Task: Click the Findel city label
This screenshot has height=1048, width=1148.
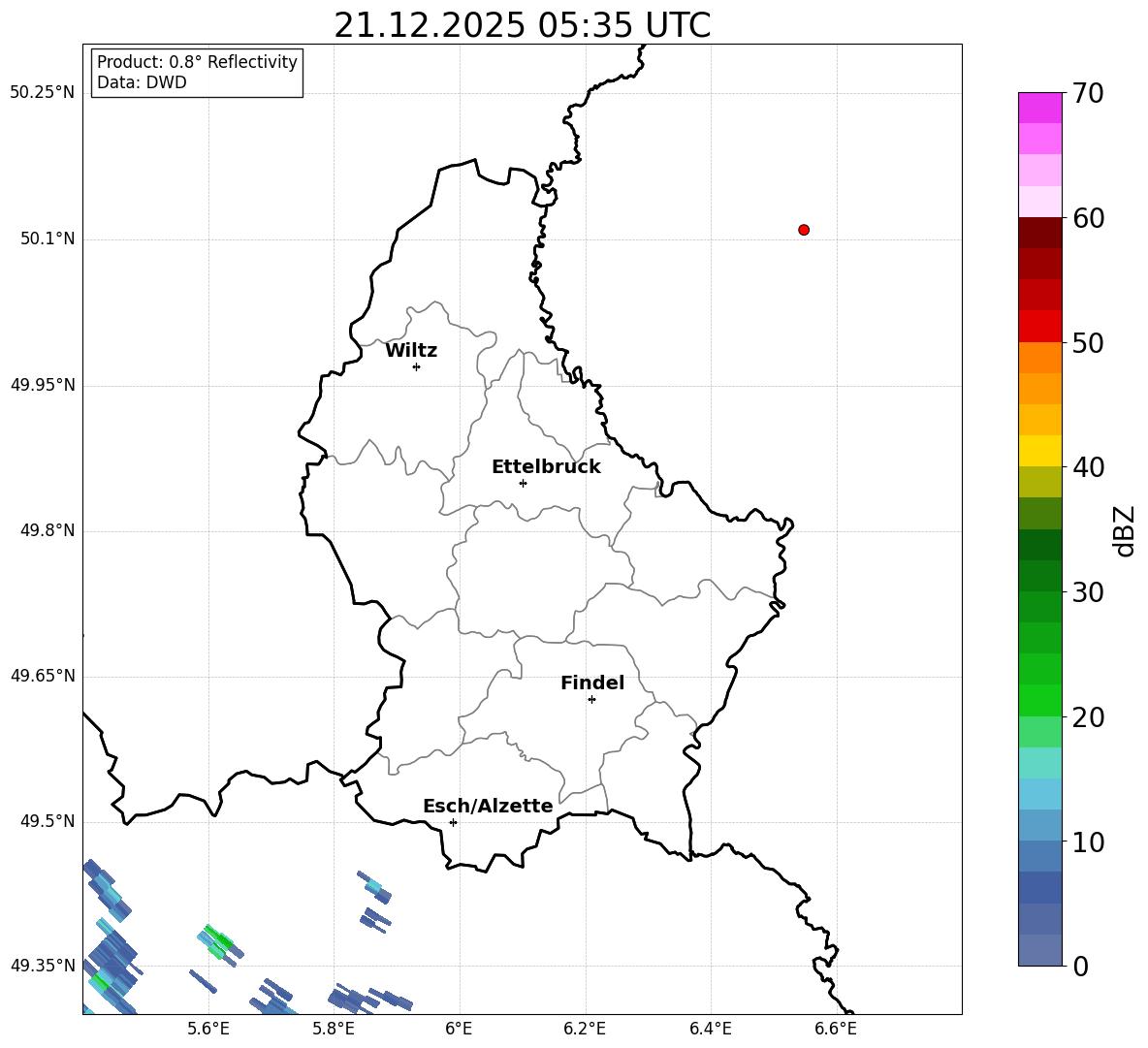Action: (x=592, y=683)
